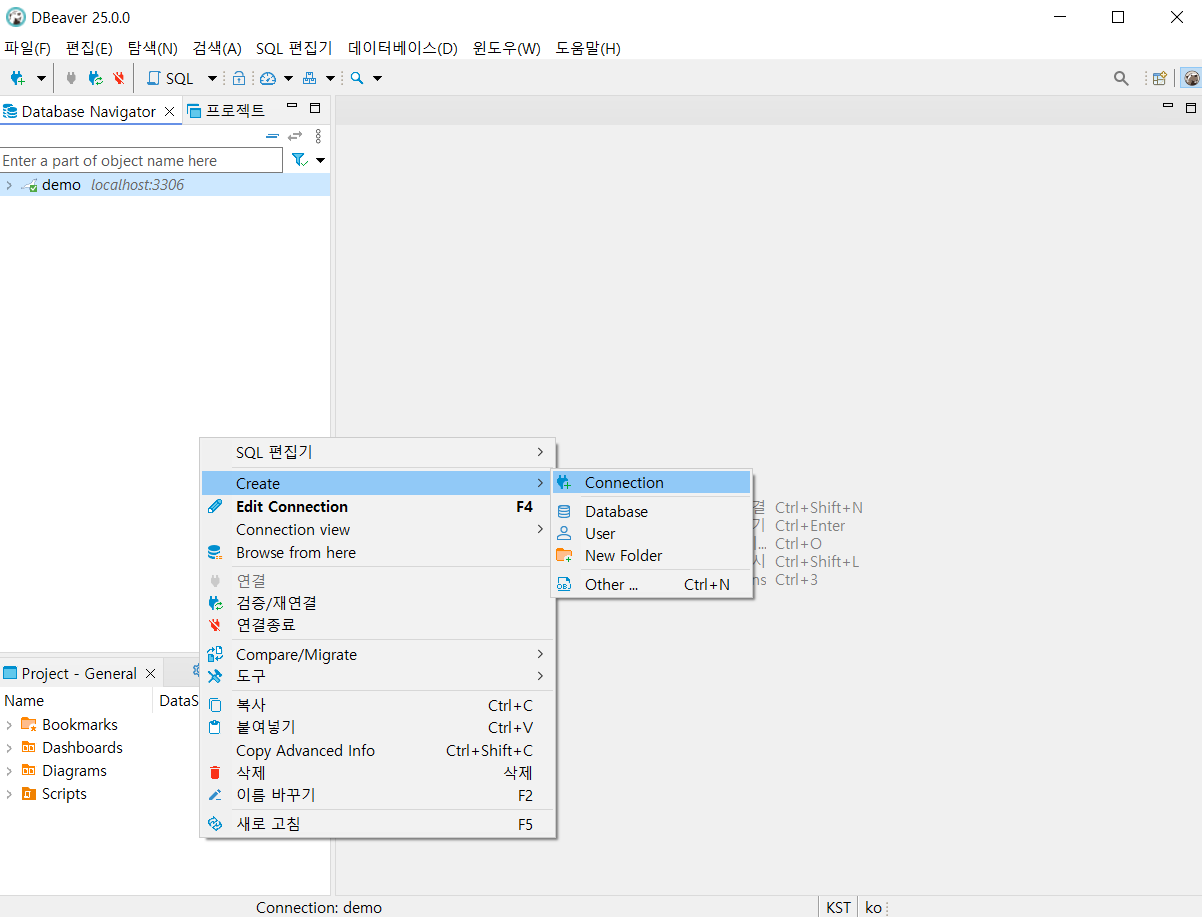Close the Database Navigator tab

[x=170, y=111]
